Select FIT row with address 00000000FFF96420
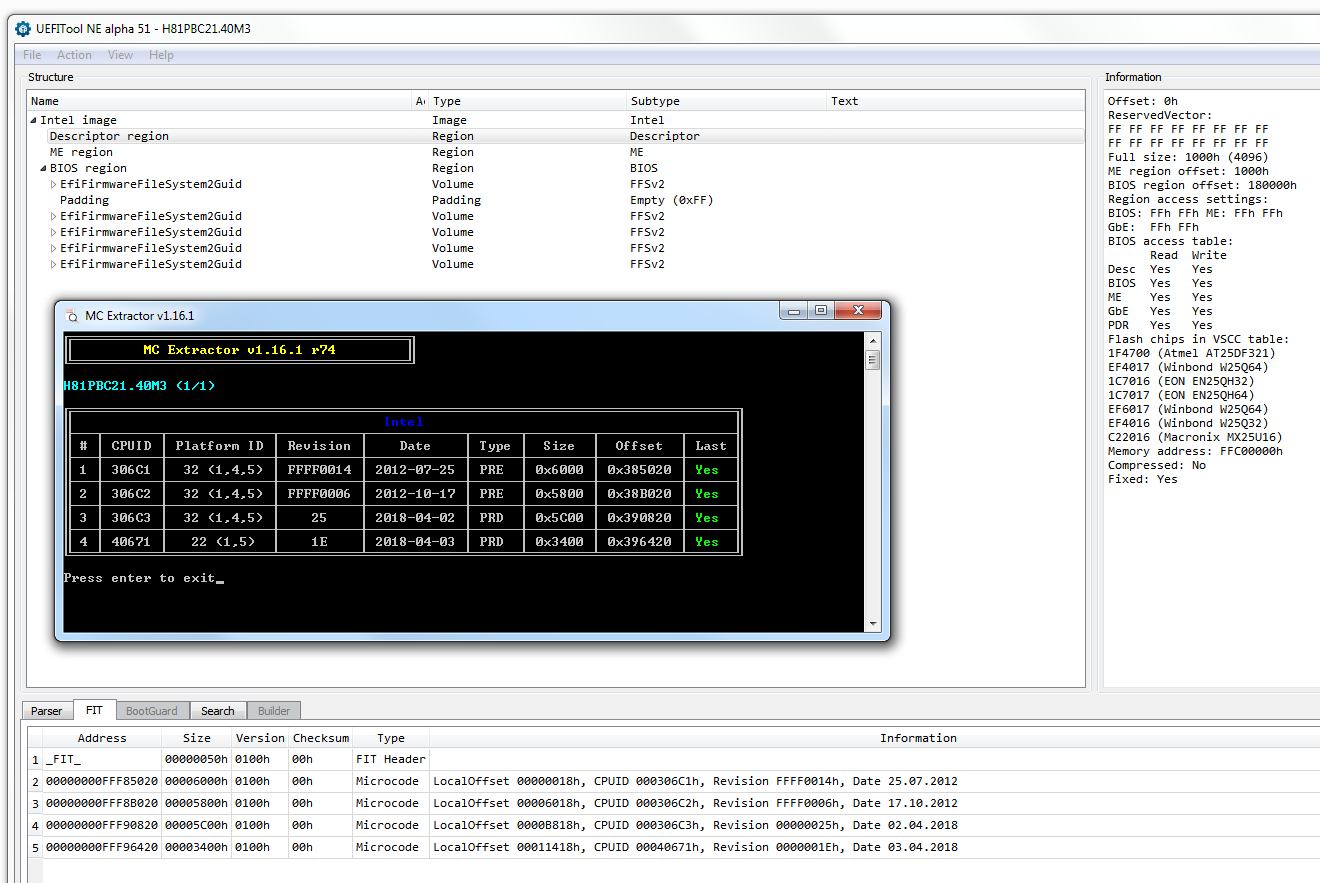 (x=673, y=847)
